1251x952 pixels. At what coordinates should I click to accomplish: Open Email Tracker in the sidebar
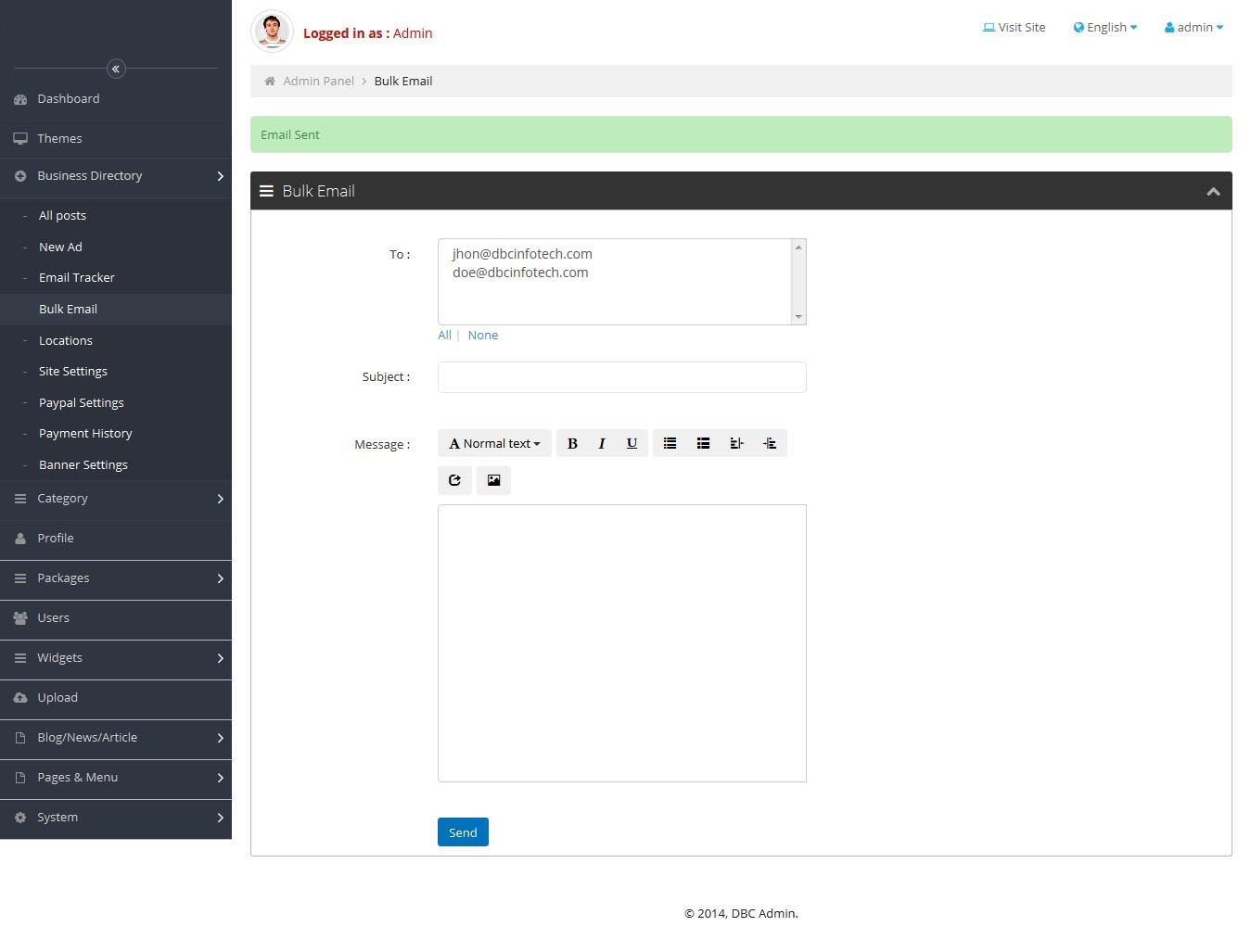coord(116,278)
